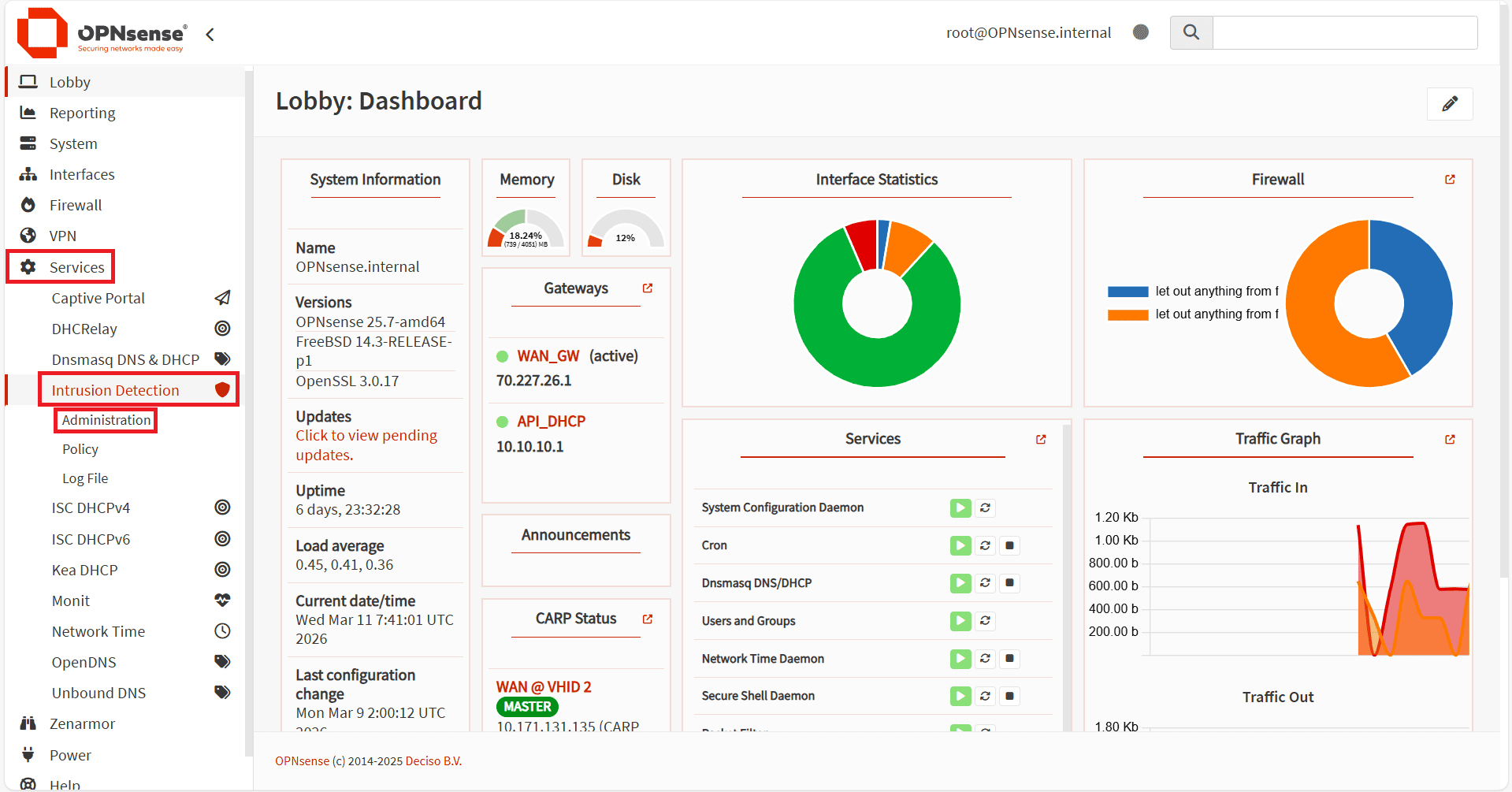
Task: Collapse the sidebar with the chevron
Action: (x=210, y=35)
